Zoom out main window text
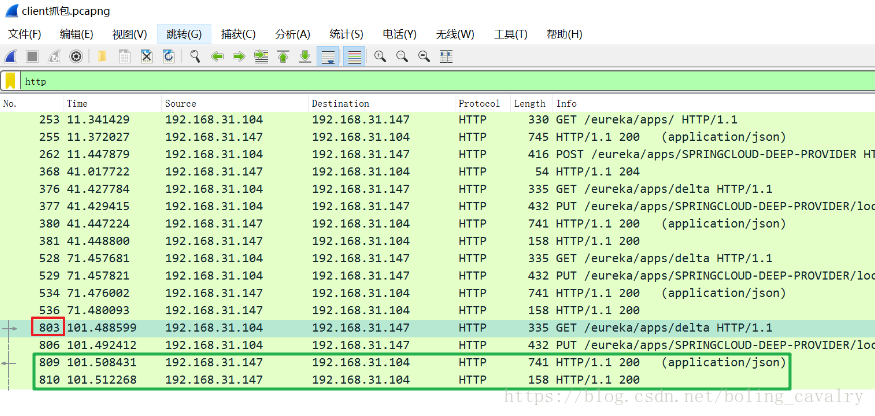875x416 pixels. coord(402,56)
